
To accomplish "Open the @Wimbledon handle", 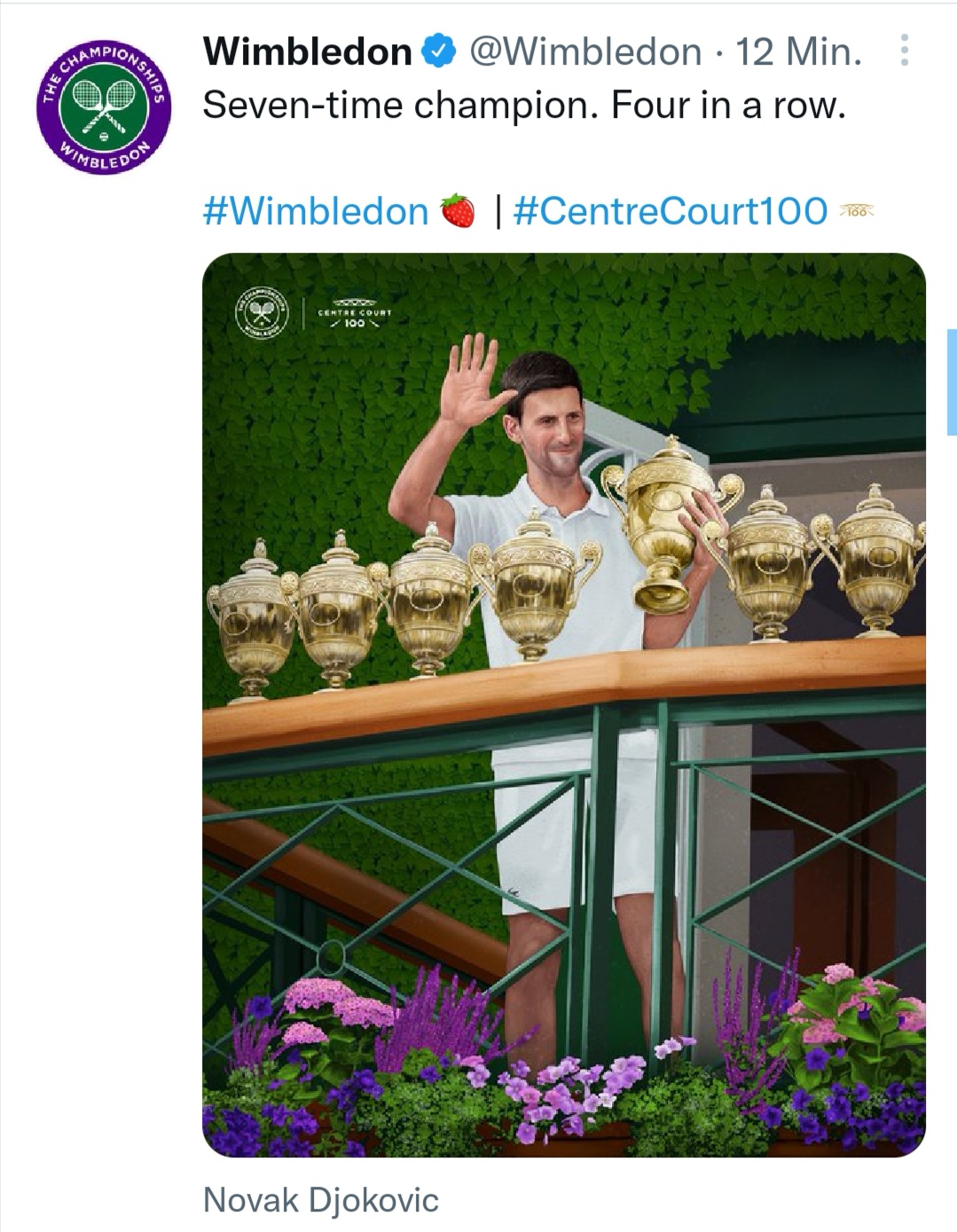I will click(x=584, y=51).
